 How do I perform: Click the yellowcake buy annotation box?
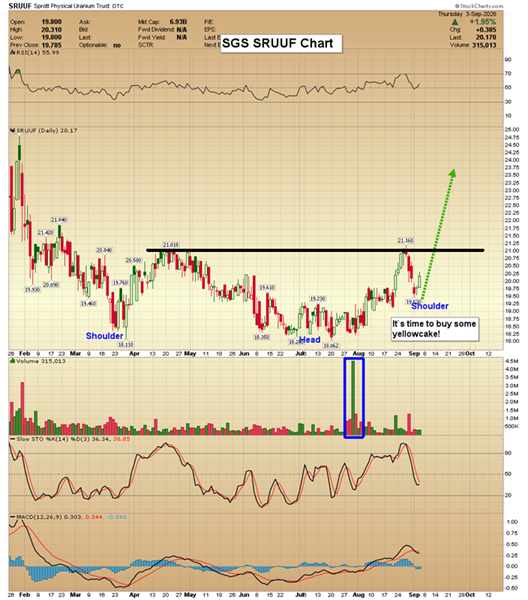(x=435, y=329)
